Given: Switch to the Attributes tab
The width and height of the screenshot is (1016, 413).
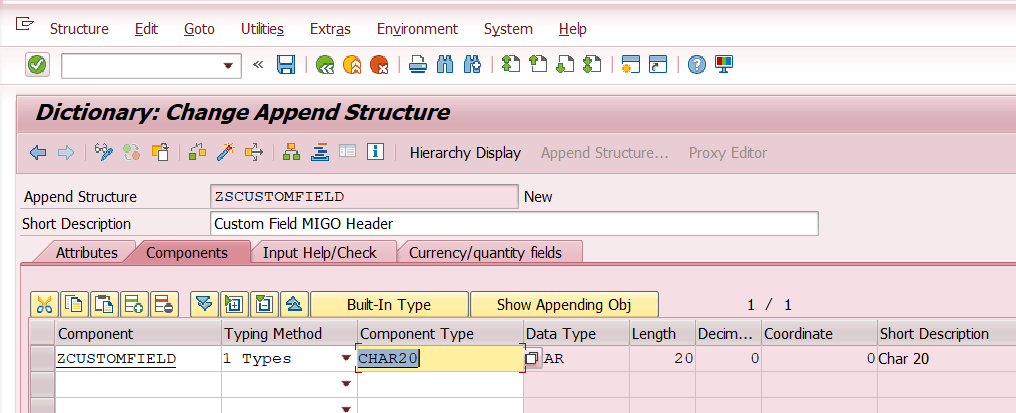Looking at the screenshot, I should click(x=86, y=252).
